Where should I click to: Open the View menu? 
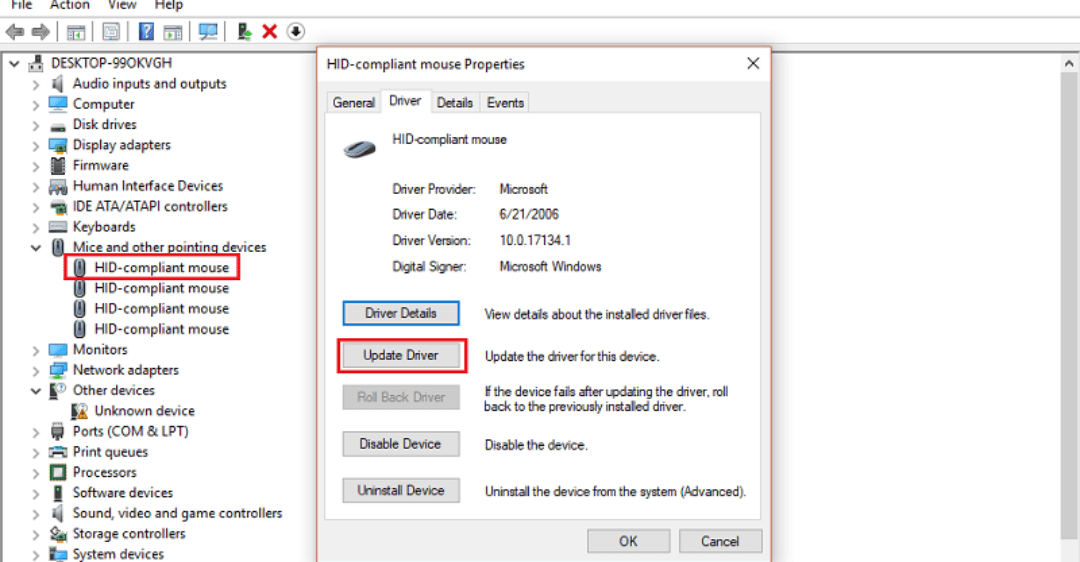pyautogui.click(x=122, y=6)
